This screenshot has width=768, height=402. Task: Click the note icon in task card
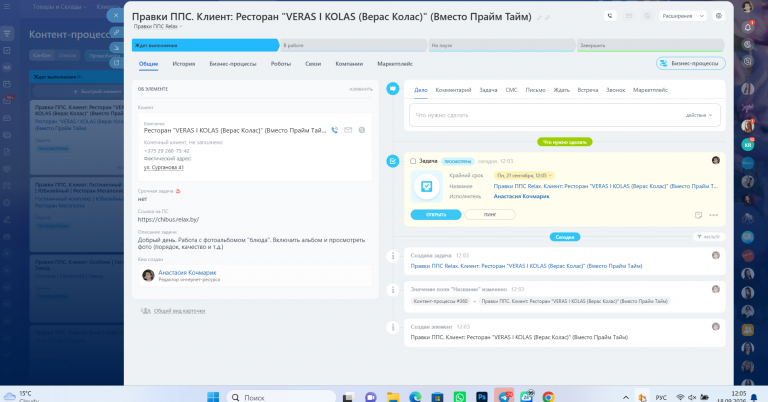tap(698, 215)
